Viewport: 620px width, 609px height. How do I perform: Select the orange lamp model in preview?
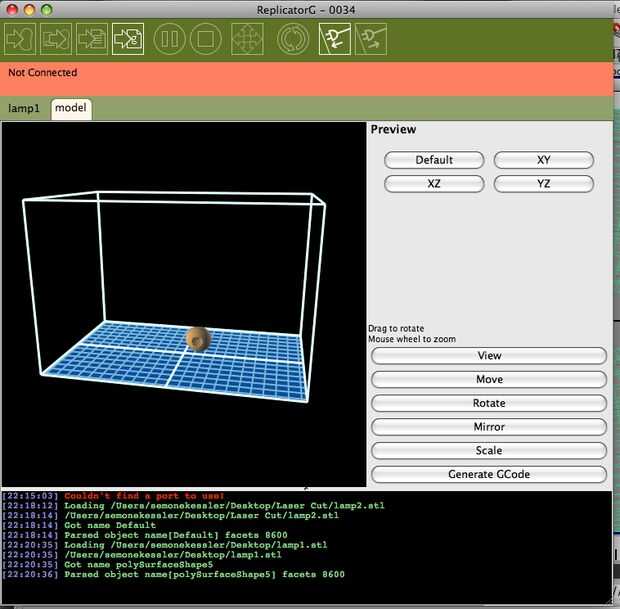tap(198, 339)
